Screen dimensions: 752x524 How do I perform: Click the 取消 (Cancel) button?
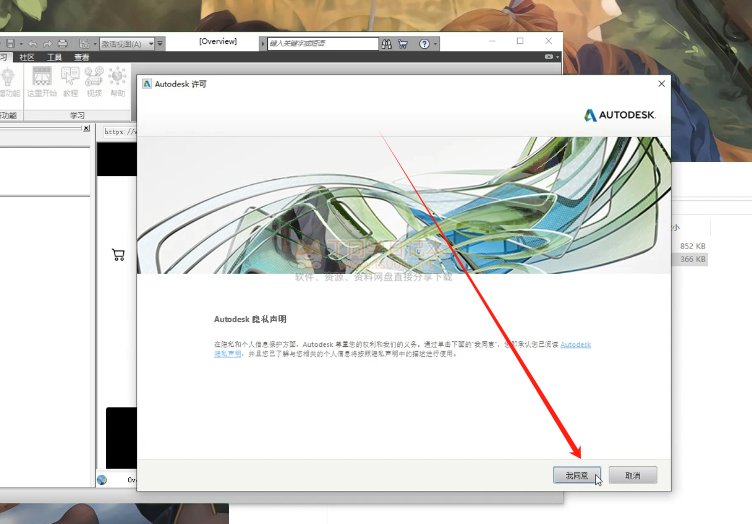633,475
